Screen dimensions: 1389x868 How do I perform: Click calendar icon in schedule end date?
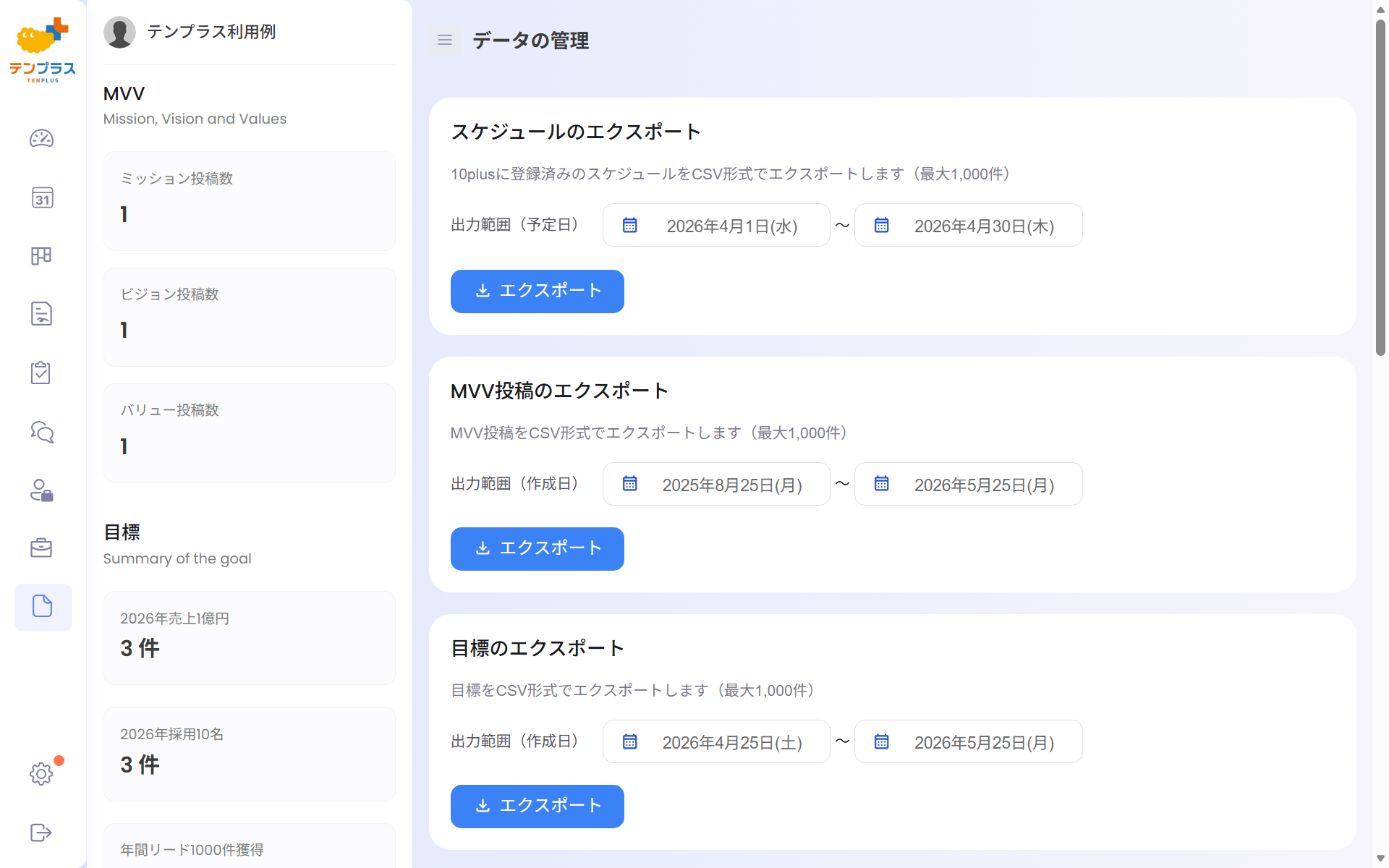(882, 226)
